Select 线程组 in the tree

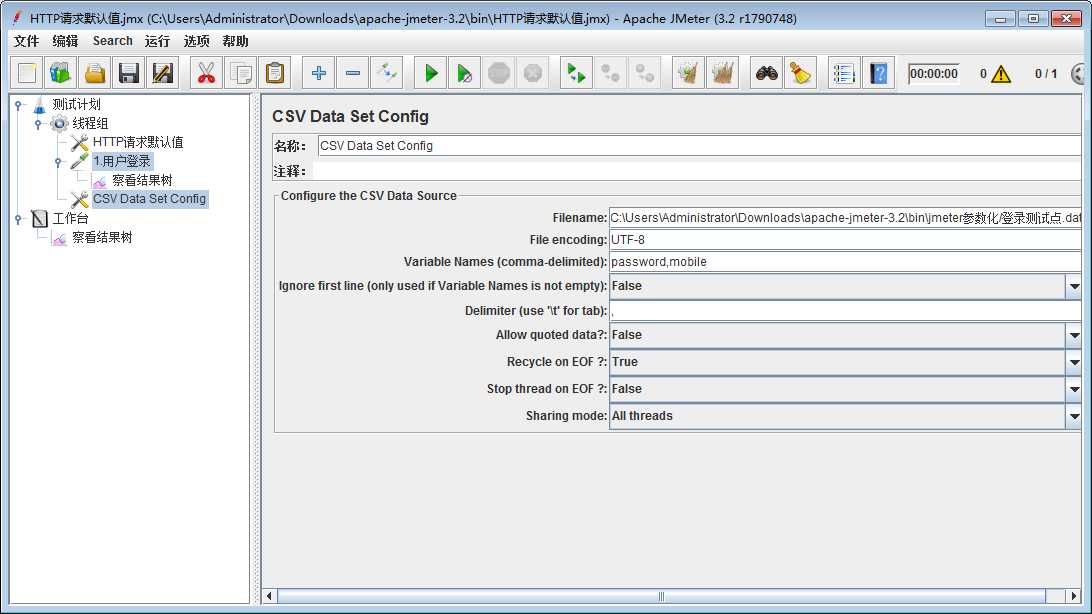[x=90, y=123]
